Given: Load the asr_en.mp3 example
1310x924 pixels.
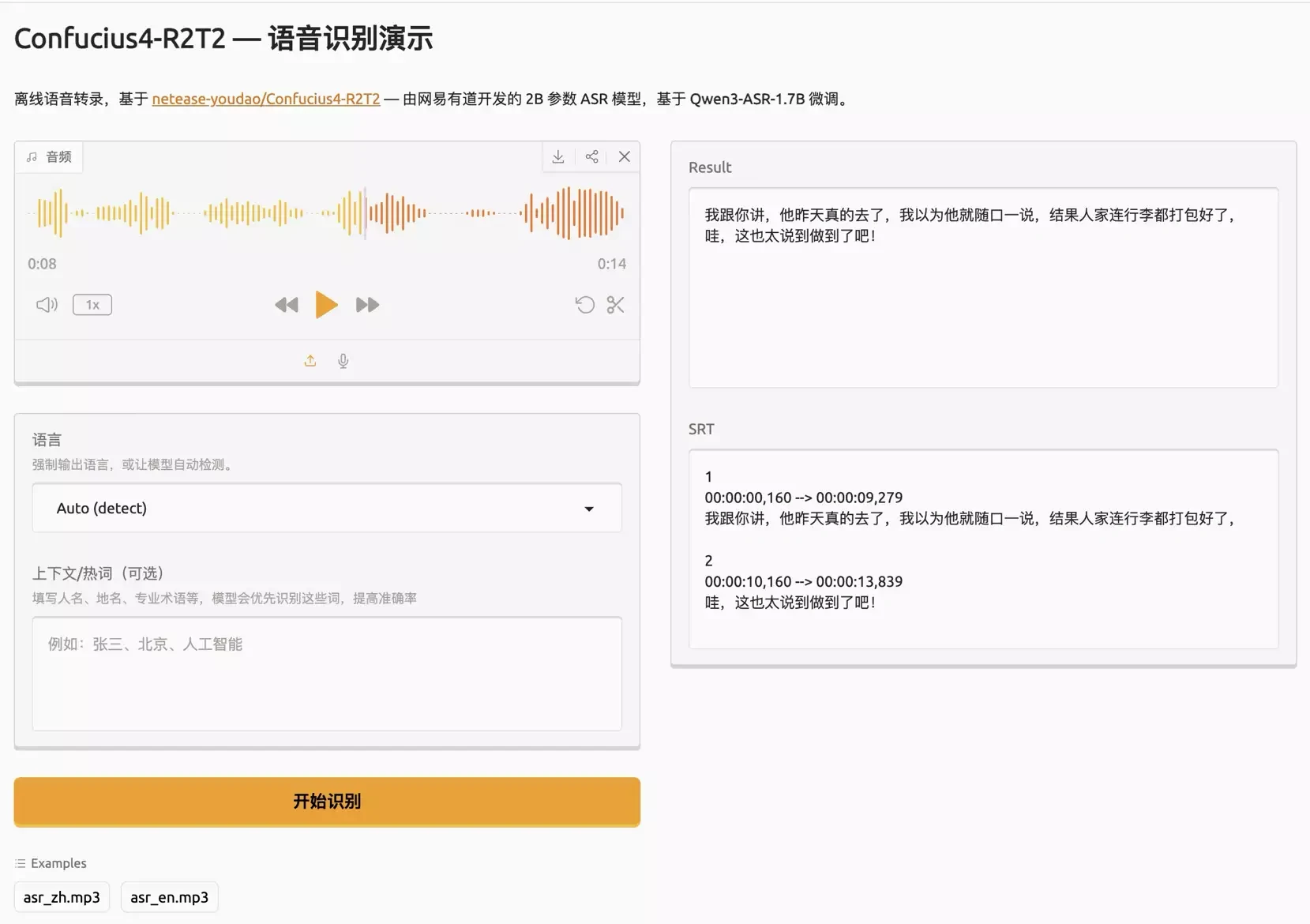Looking at the screenshot, I should pyautogui.click(x=169, y=897).
